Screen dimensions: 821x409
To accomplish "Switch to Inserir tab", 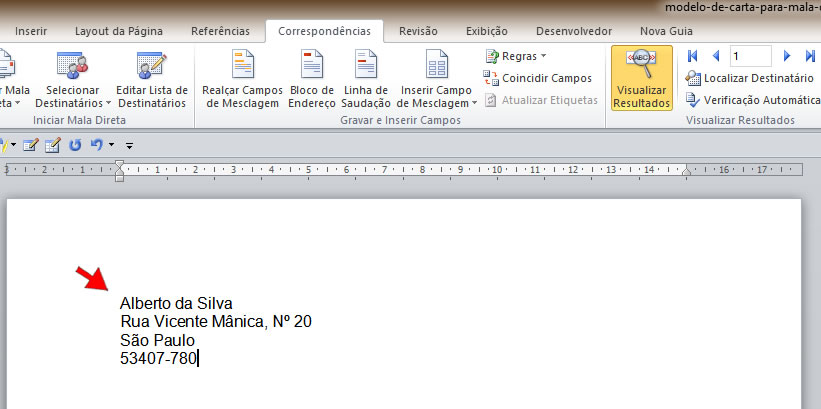I will coord(31,31).
